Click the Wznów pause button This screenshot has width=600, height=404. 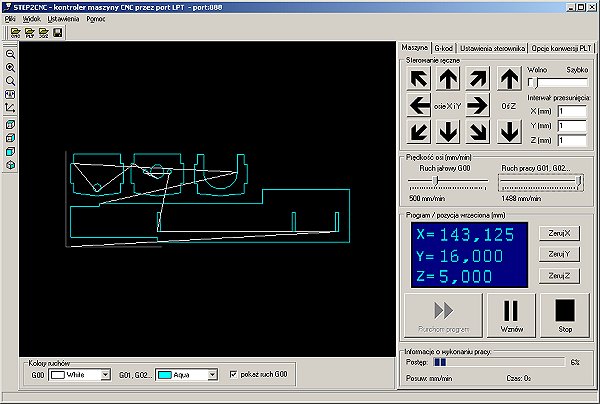tap(511, 316)
